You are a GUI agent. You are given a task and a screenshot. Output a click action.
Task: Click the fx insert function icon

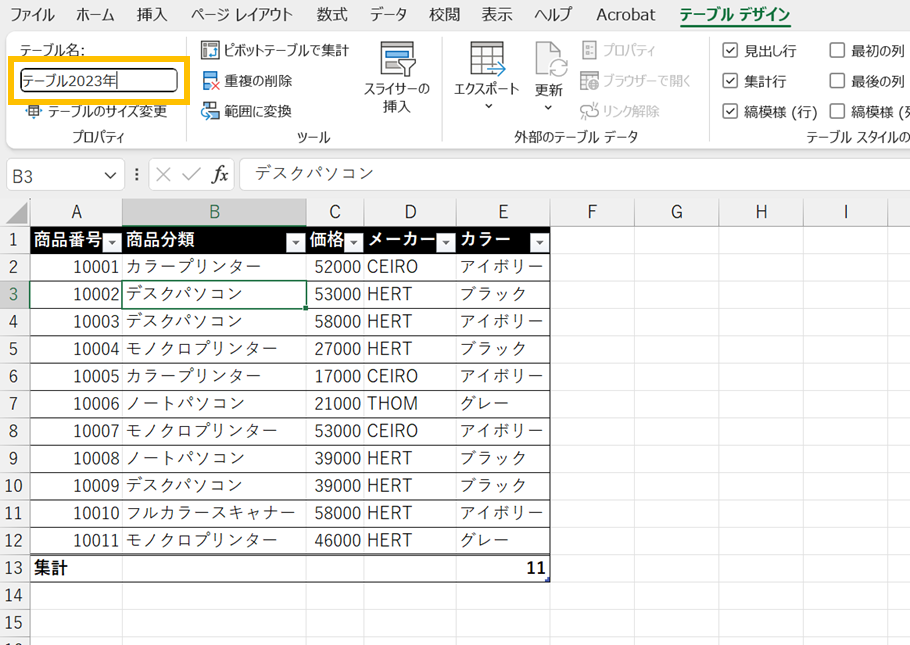click(220, 175)
